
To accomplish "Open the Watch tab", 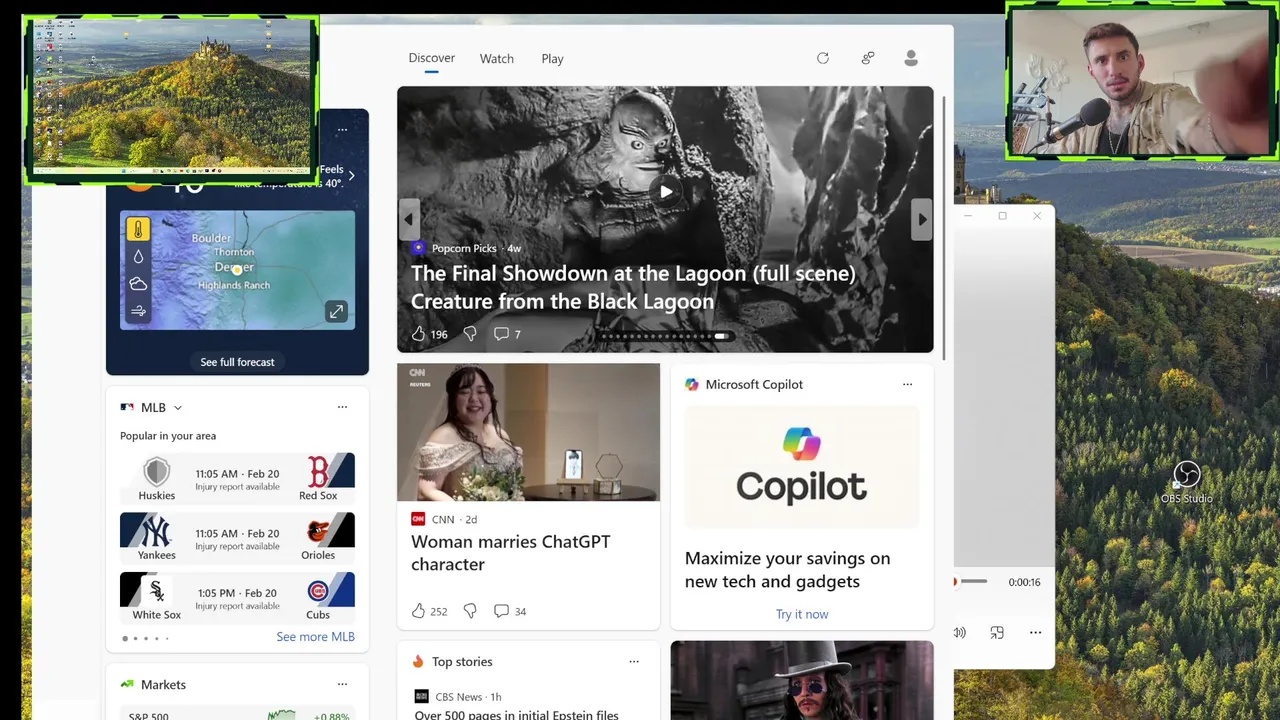I will (x=496, y=59).
